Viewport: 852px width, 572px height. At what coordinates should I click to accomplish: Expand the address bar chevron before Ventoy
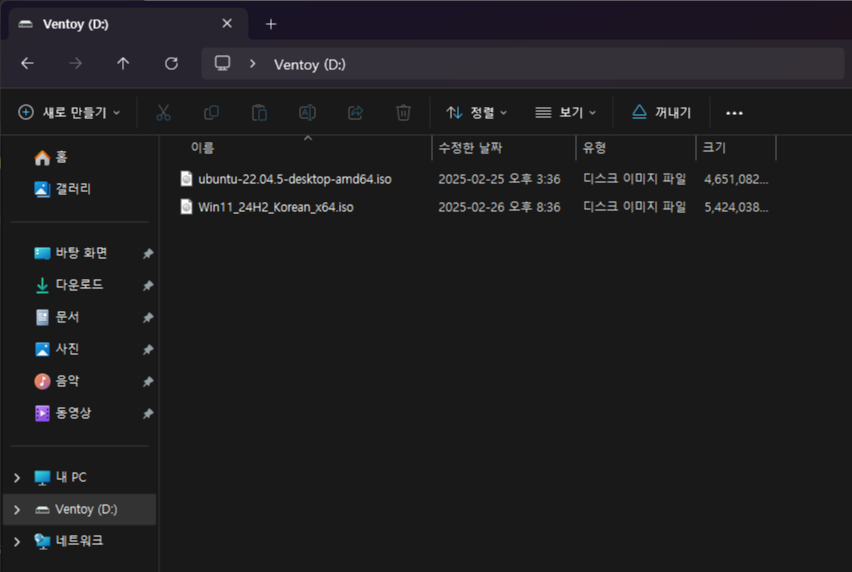(253, 64)
